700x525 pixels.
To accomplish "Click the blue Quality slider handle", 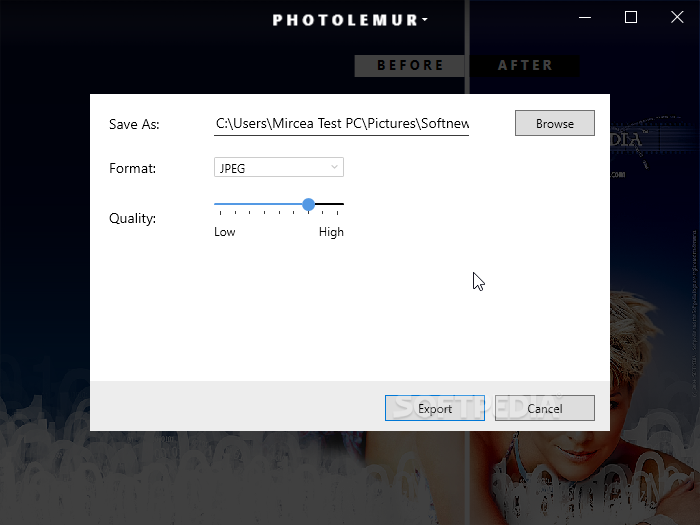I will [x=308, y=204].
